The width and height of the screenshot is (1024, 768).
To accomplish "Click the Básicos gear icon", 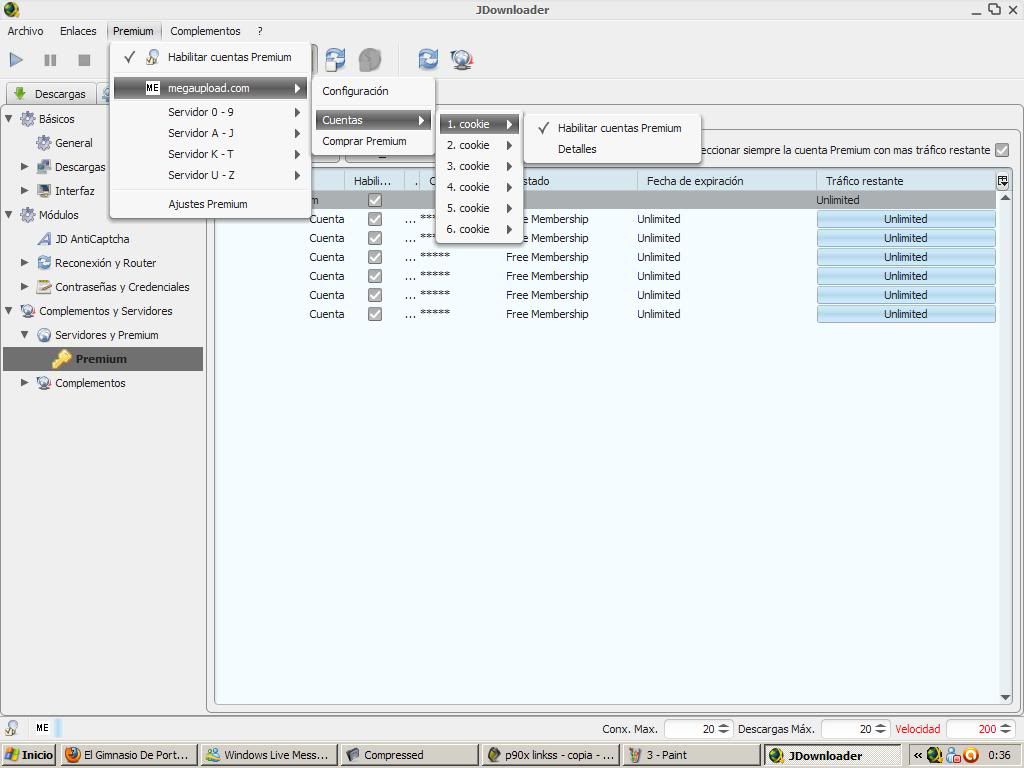I will click(x=27, y=119).
